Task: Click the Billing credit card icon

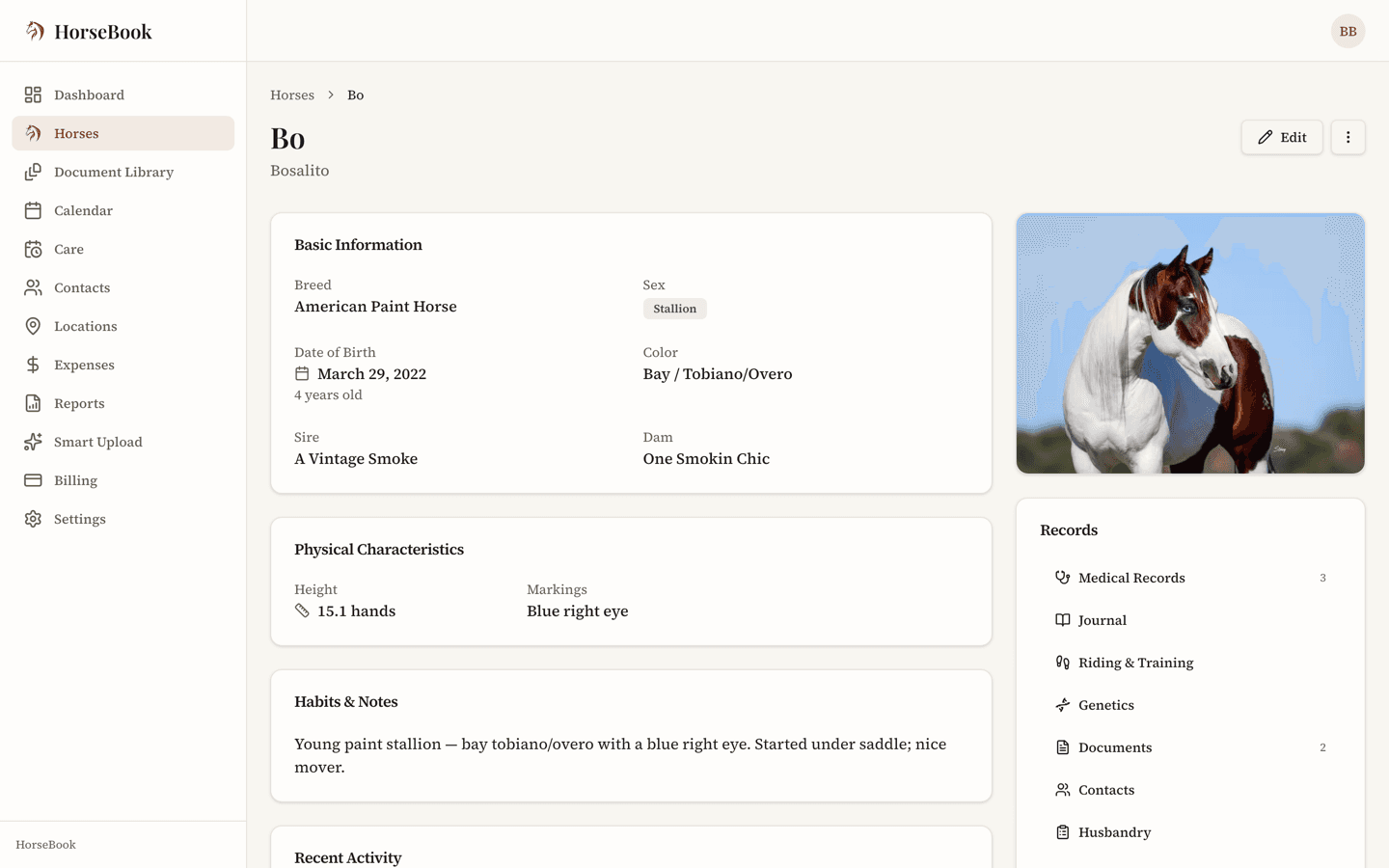Action: (x=33, y=480)
